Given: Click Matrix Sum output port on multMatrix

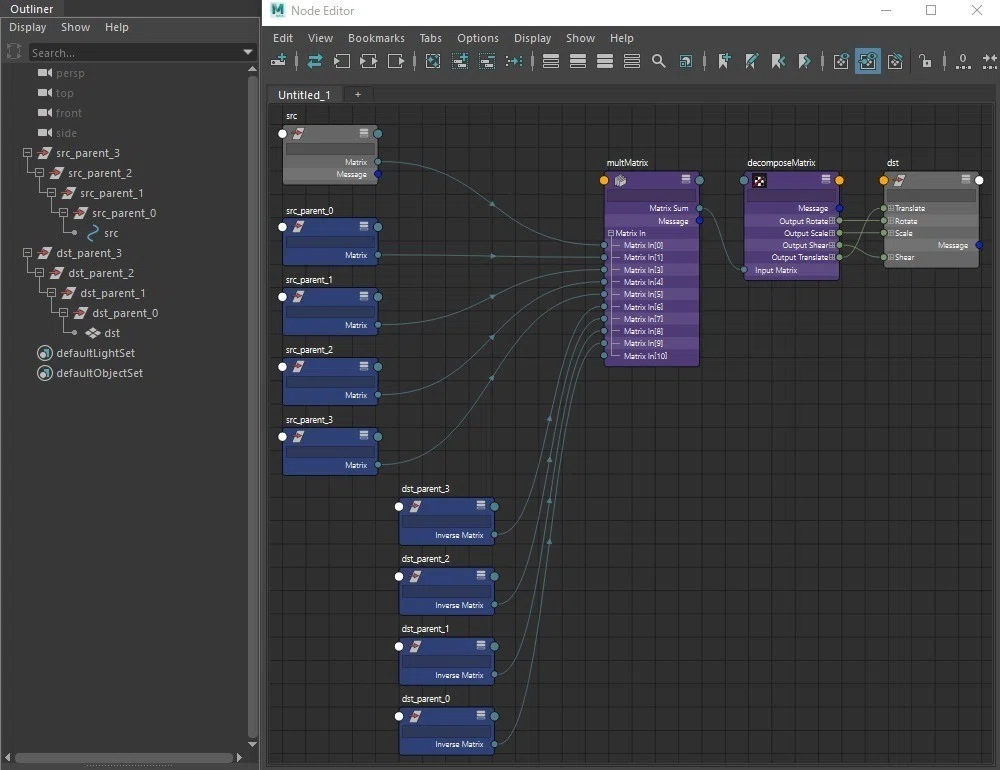Looking at the screenshot, I should click(700, 208).
